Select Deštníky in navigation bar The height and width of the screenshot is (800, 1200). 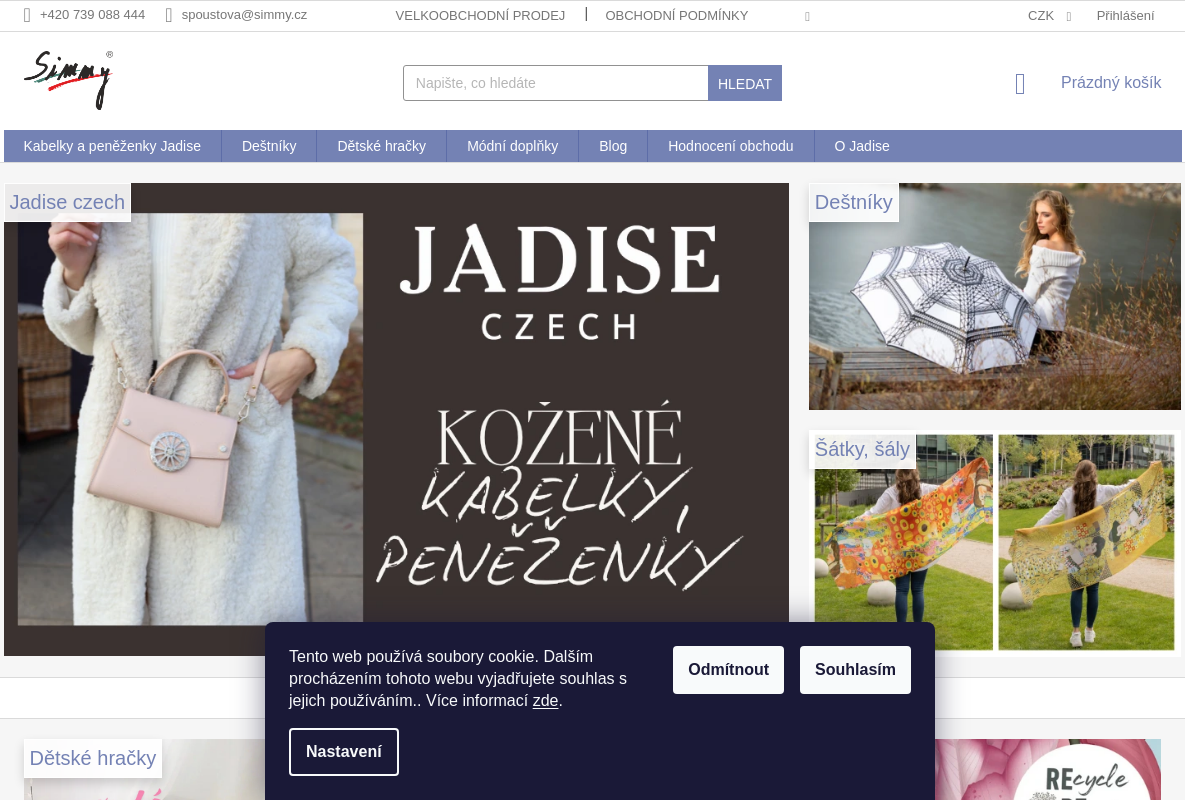click(x=269, y=146)
